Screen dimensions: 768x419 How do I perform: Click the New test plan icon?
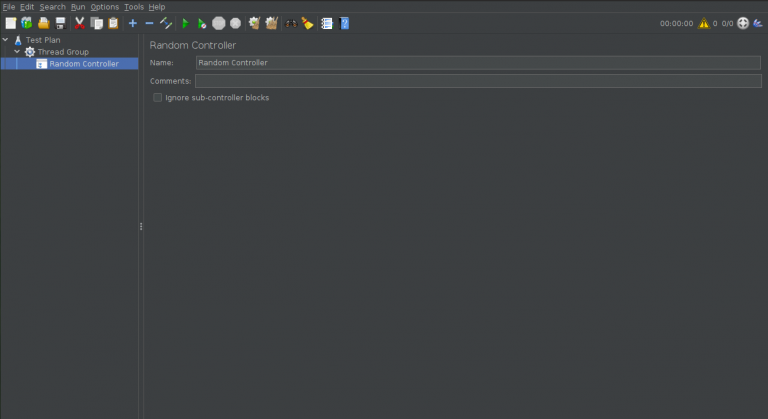point(10,23)
